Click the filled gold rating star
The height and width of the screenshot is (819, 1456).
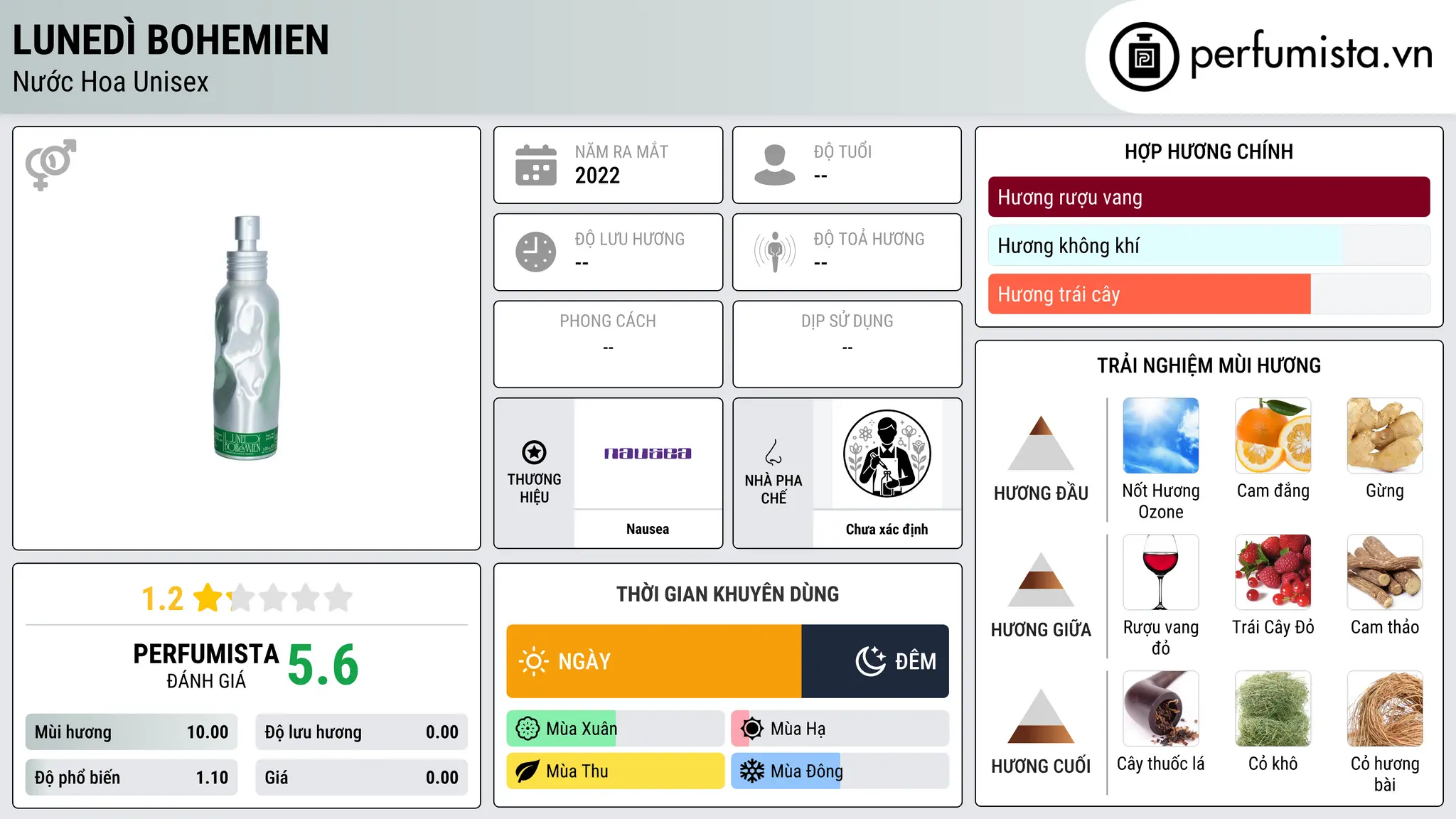click(x=208, y=598)
